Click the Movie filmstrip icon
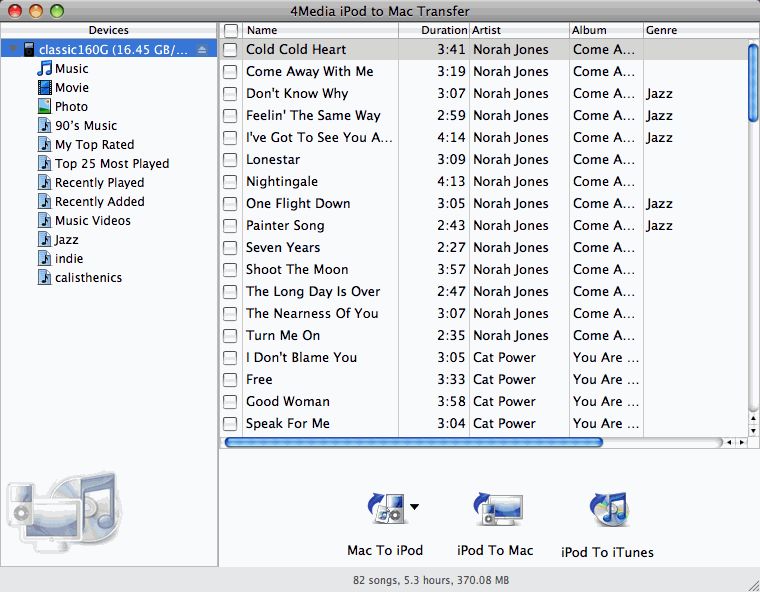760x592 pixels. (x=45, y=87)
